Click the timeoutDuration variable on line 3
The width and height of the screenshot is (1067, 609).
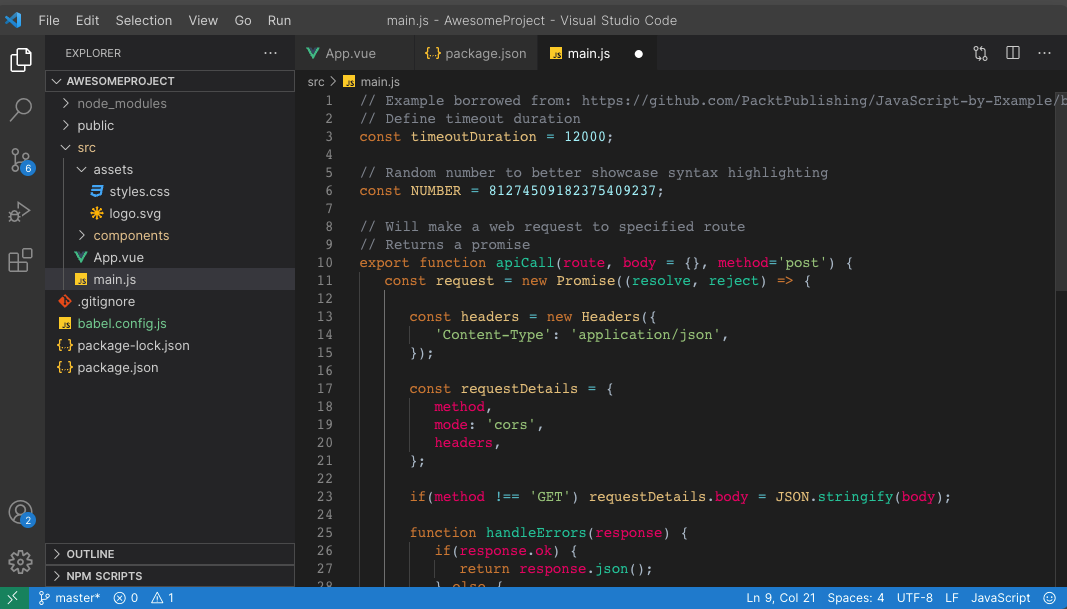click(x=474, y=136)
